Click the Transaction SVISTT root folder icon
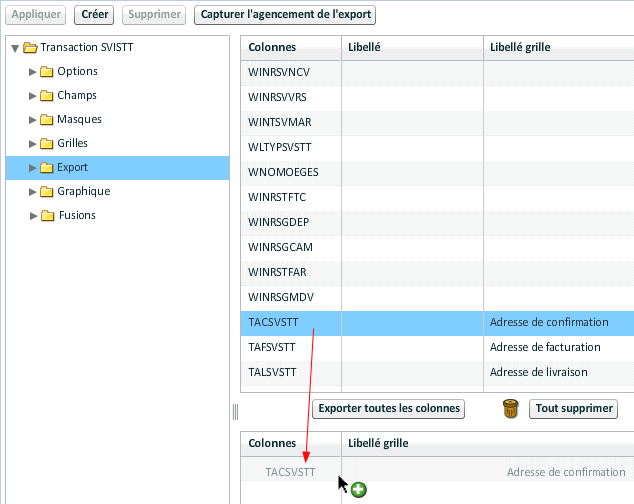The width and height of the screenshot is (634, 504). (30, 48)
